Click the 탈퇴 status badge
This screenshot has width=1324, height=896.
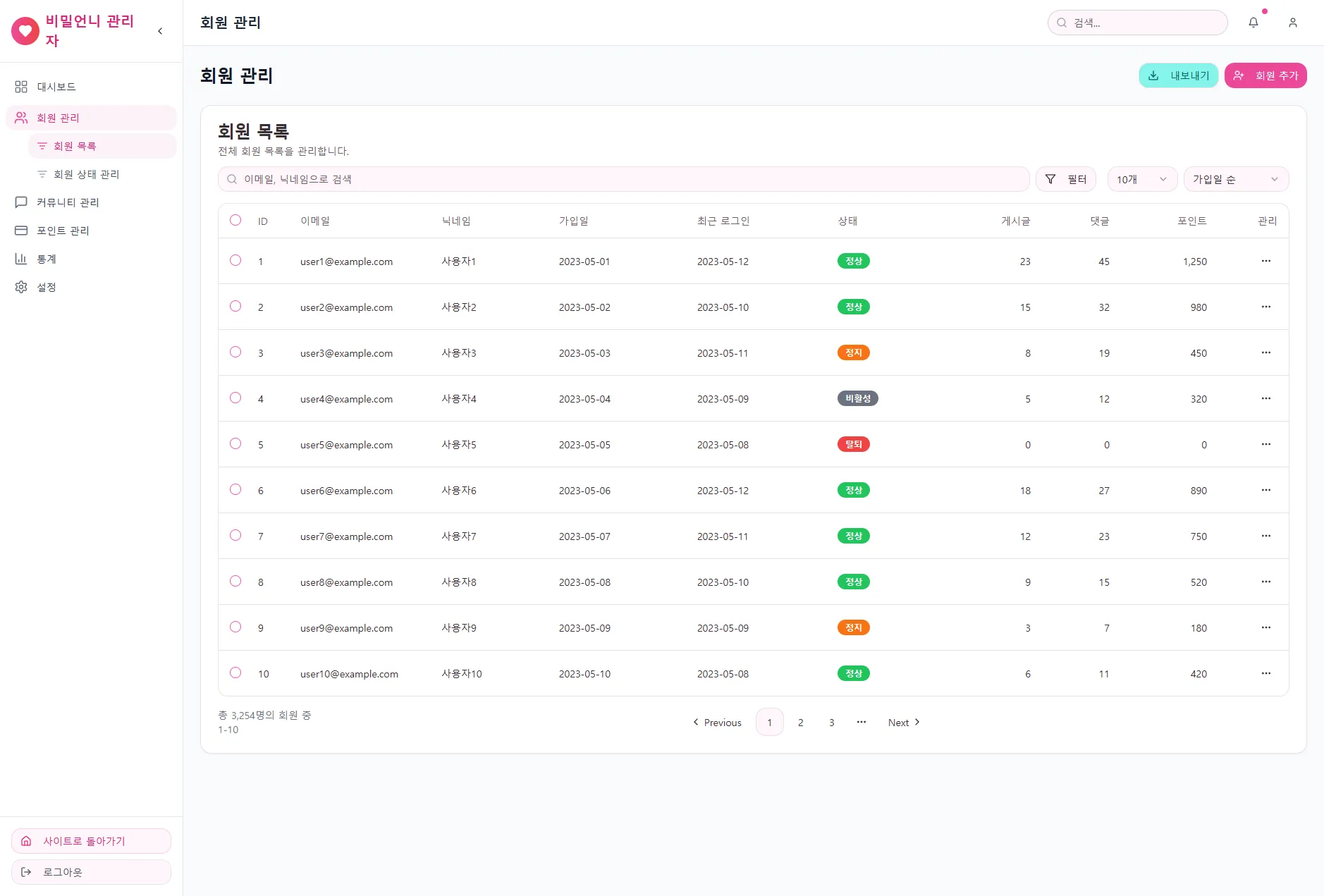tap(853, 444)
